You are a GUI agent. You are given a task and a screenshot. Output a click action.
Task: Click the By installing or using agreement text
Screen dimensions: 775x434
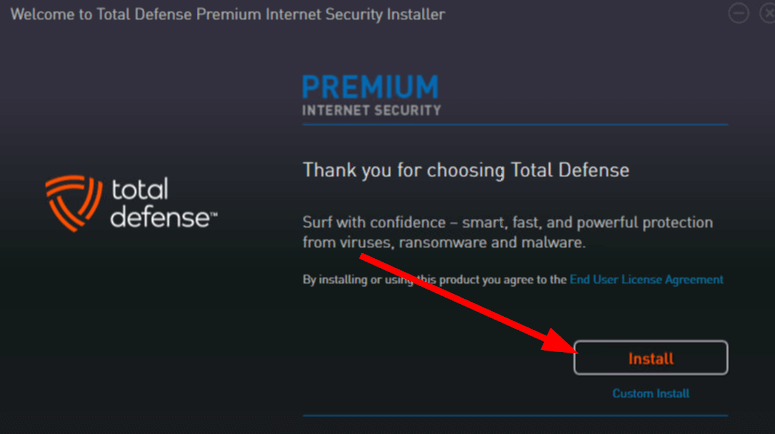pyautogui.click(x=434, y=280)
